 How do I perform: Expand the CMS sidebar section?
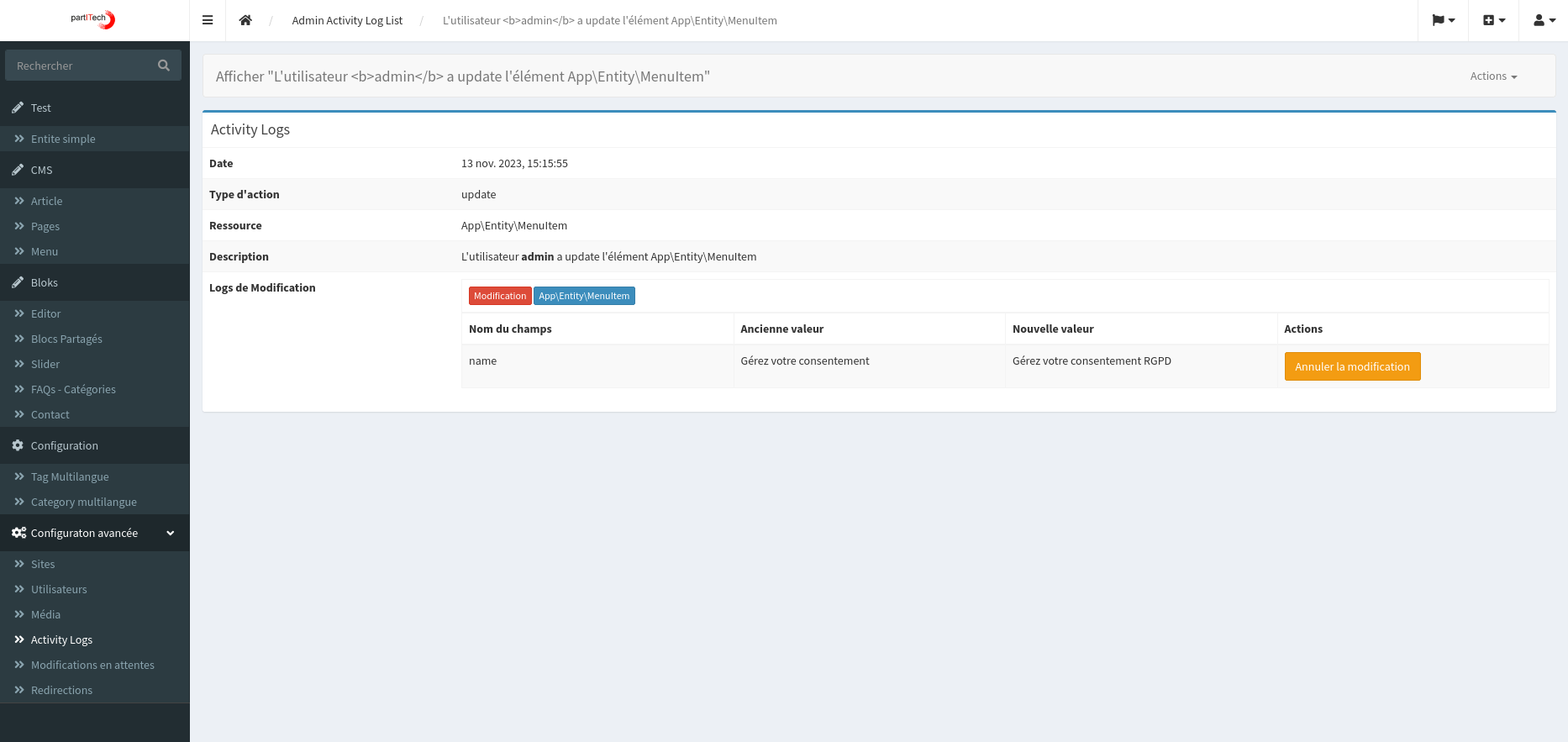(x=41, y=170)
